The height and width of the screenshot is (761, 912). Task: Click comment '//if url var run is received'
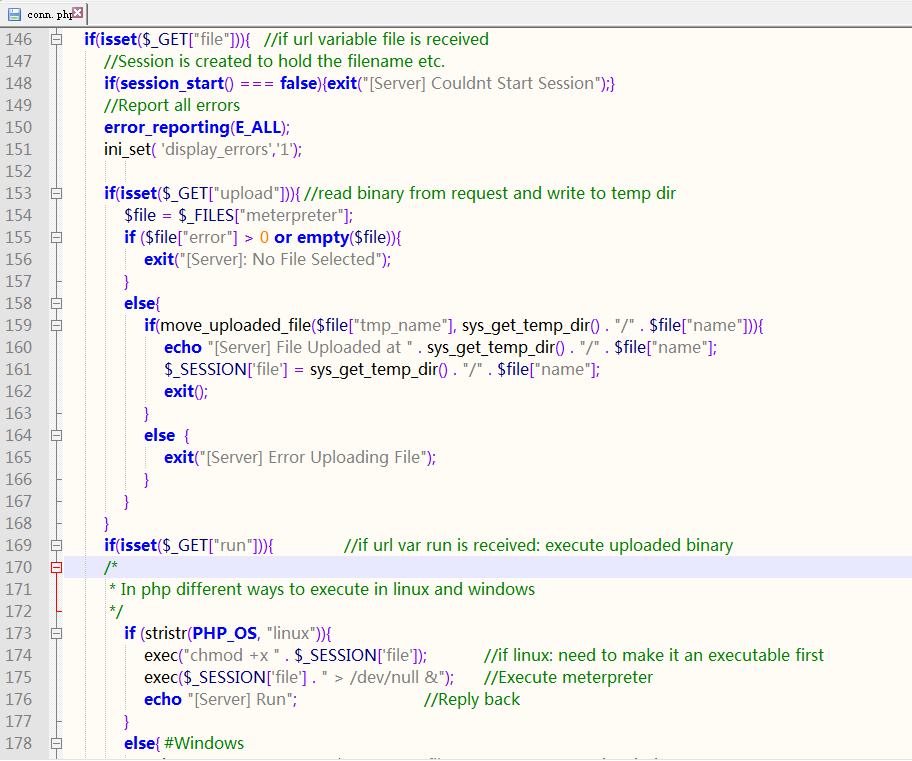538,546
